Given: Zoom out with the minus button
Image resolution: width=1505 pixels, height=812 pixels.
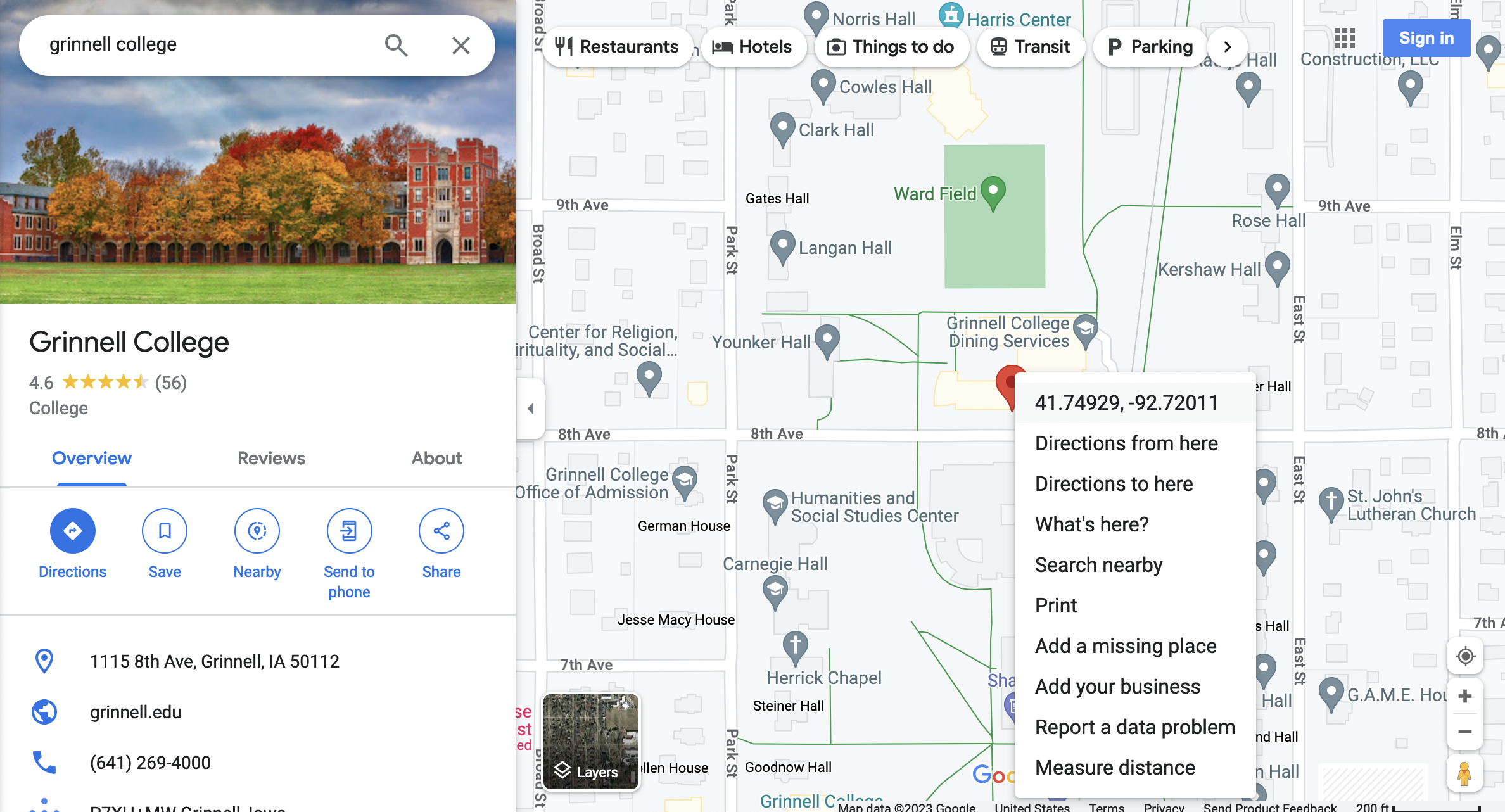Looking at the screenshot, I should pos(1465,732).
